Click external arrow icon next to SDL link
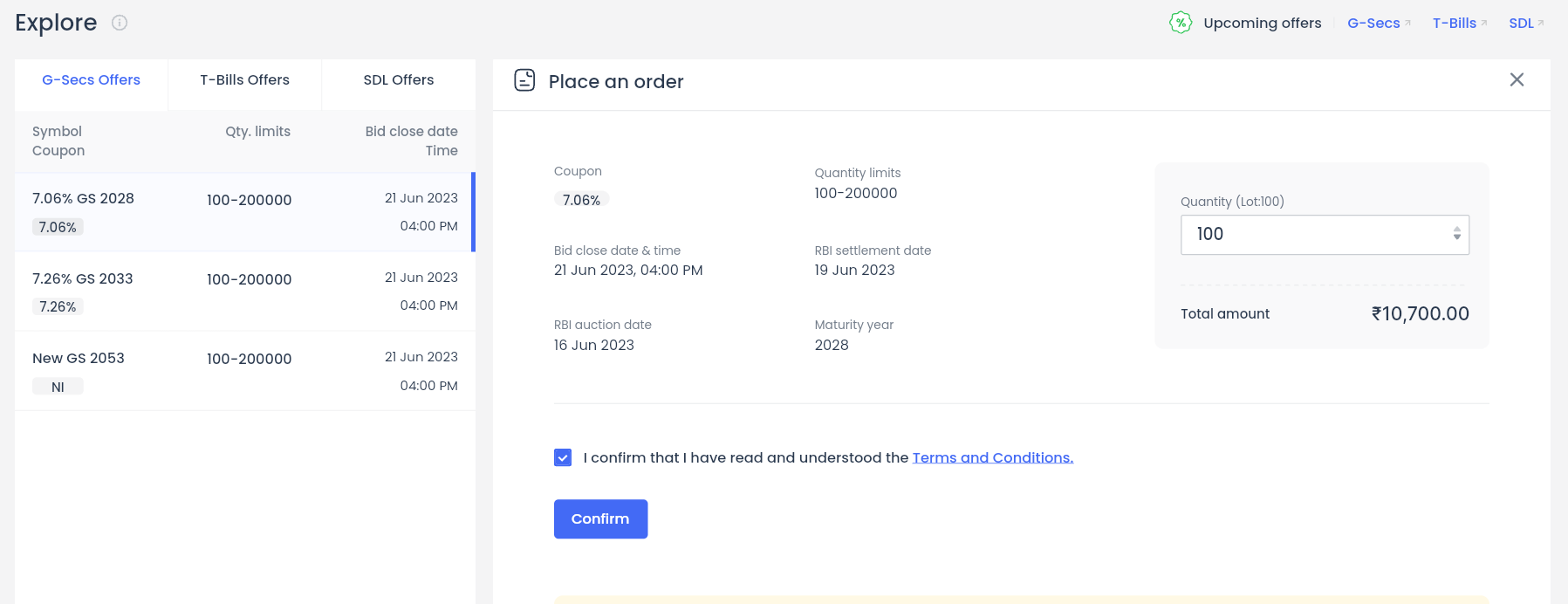Screen dimensions: 1568x604 [1541, 23]
